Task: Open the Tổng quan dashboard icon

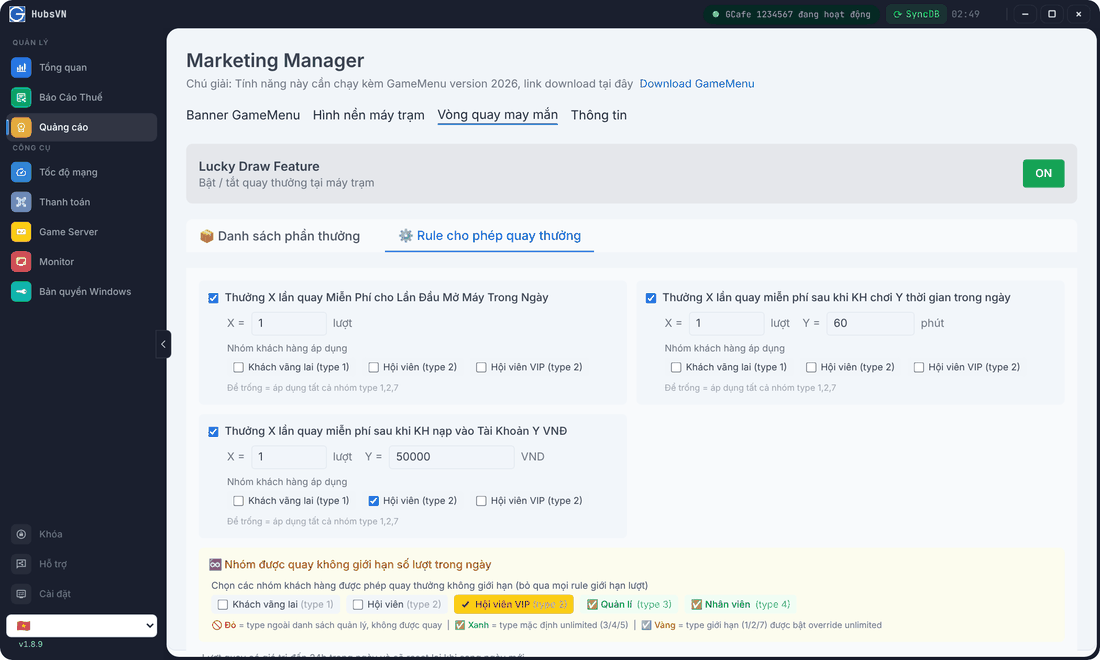Action: pos(21,67)
